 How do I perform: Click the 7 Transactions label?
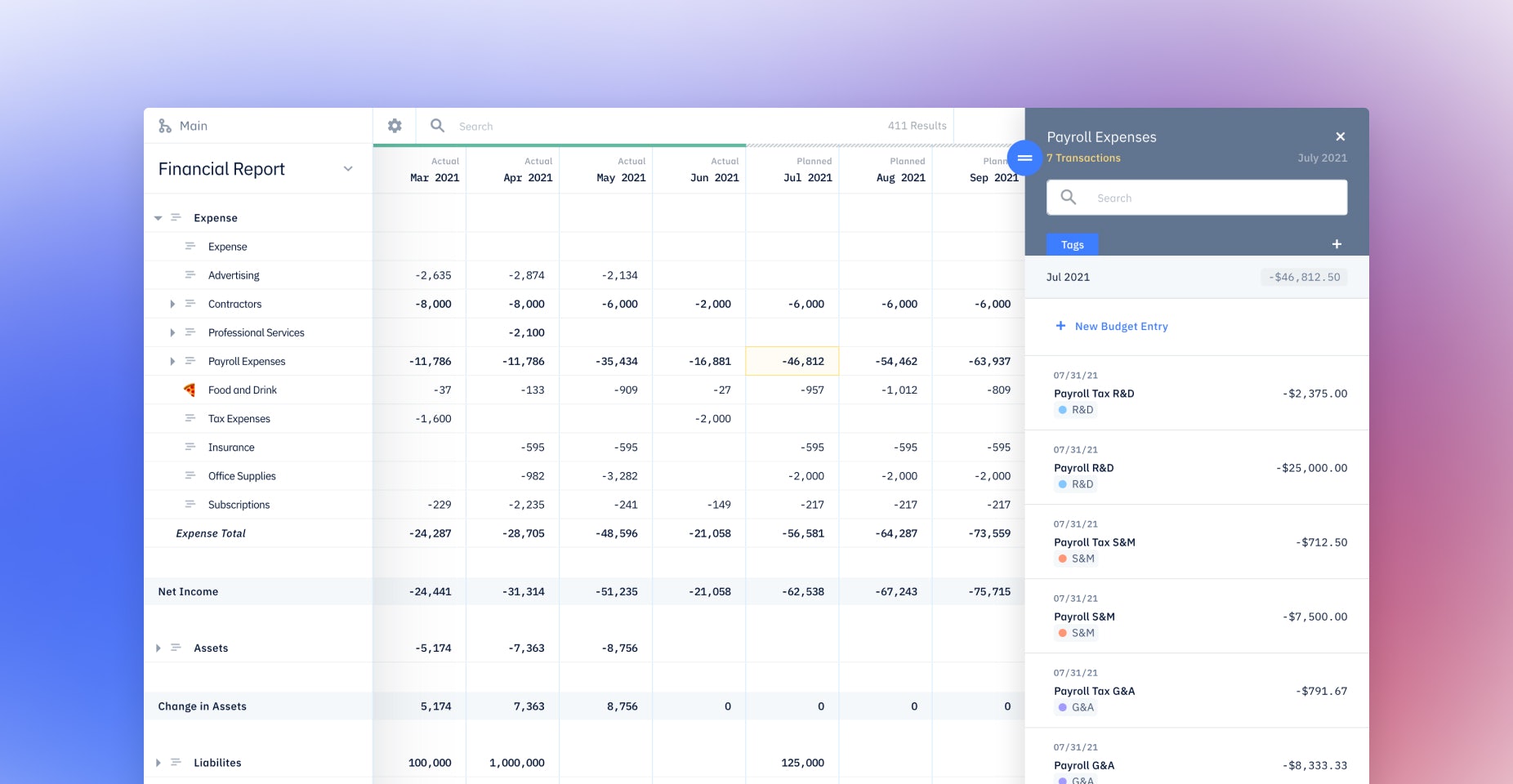pos(1083,158)
